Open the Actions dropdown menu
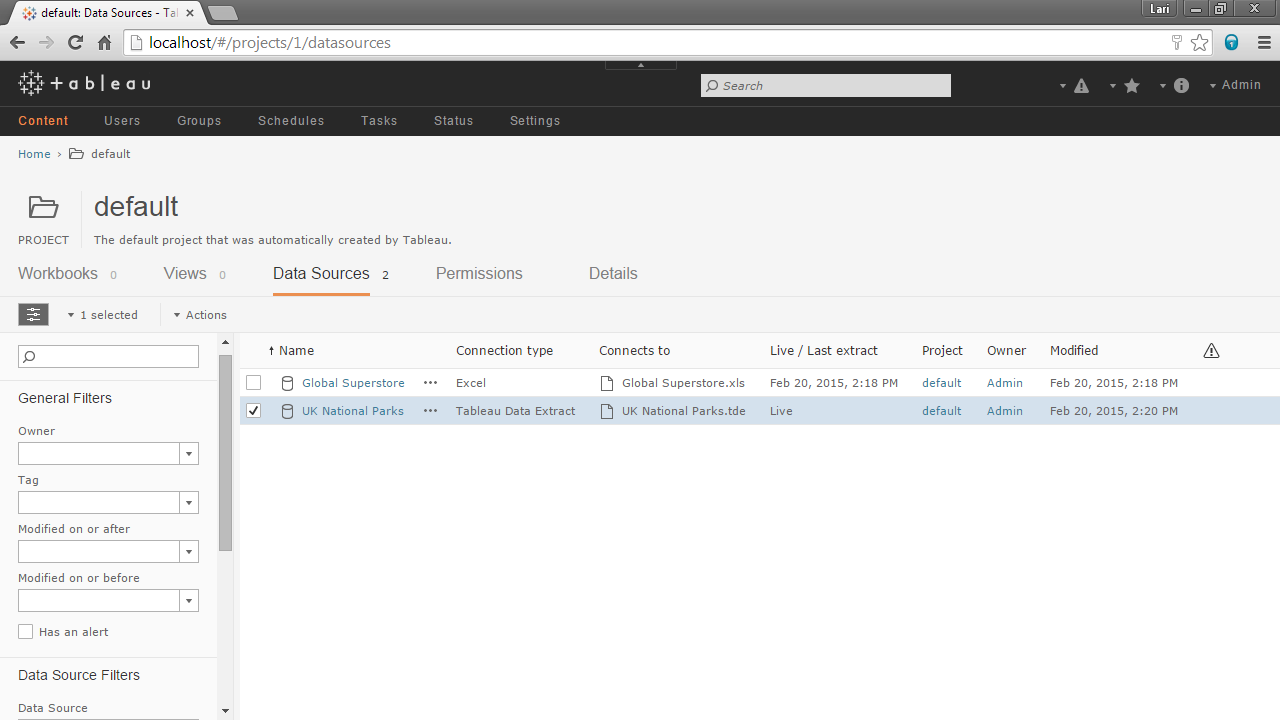 click(200, 315)
